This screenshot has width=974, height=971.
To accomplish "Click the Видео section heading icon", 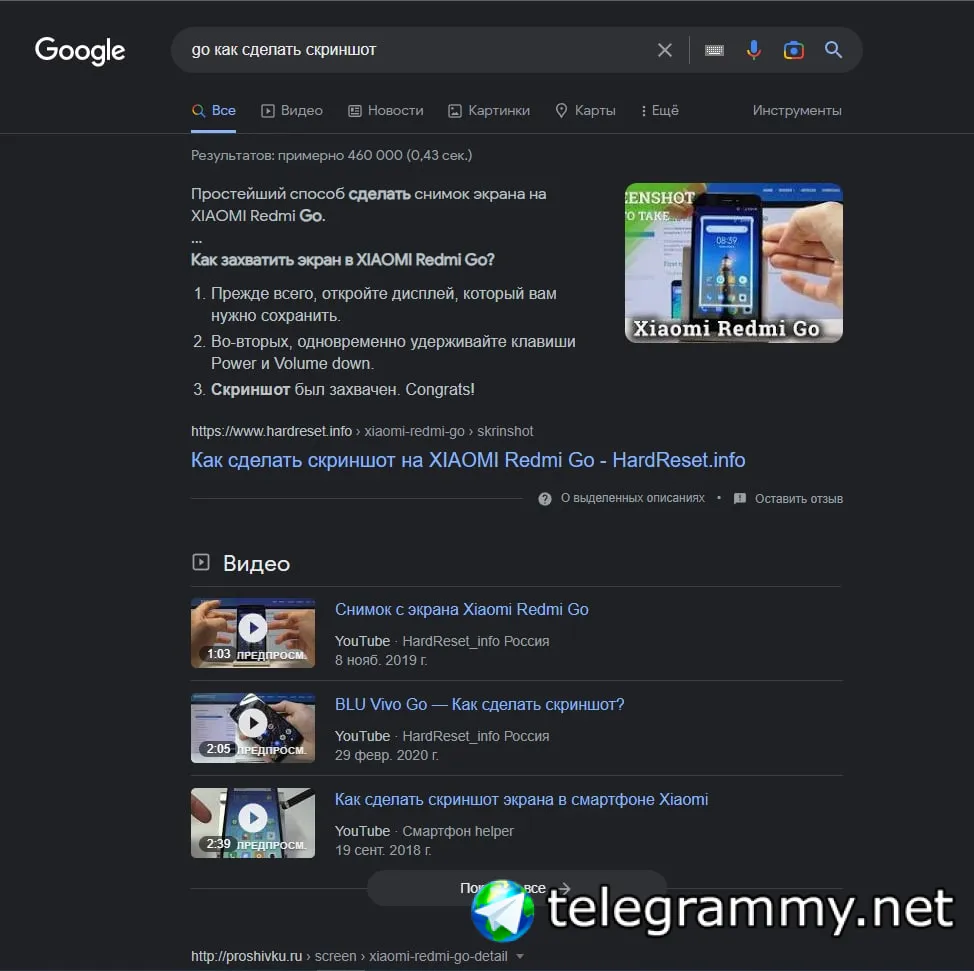I will (x=201, y=562).
